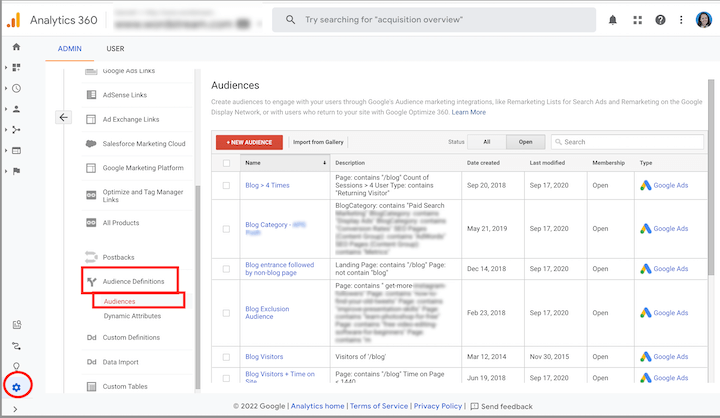Screen dimensions: 720x418
Task: Toggle the select-all checkbox in table header
Action: click(x=226, y=163)
